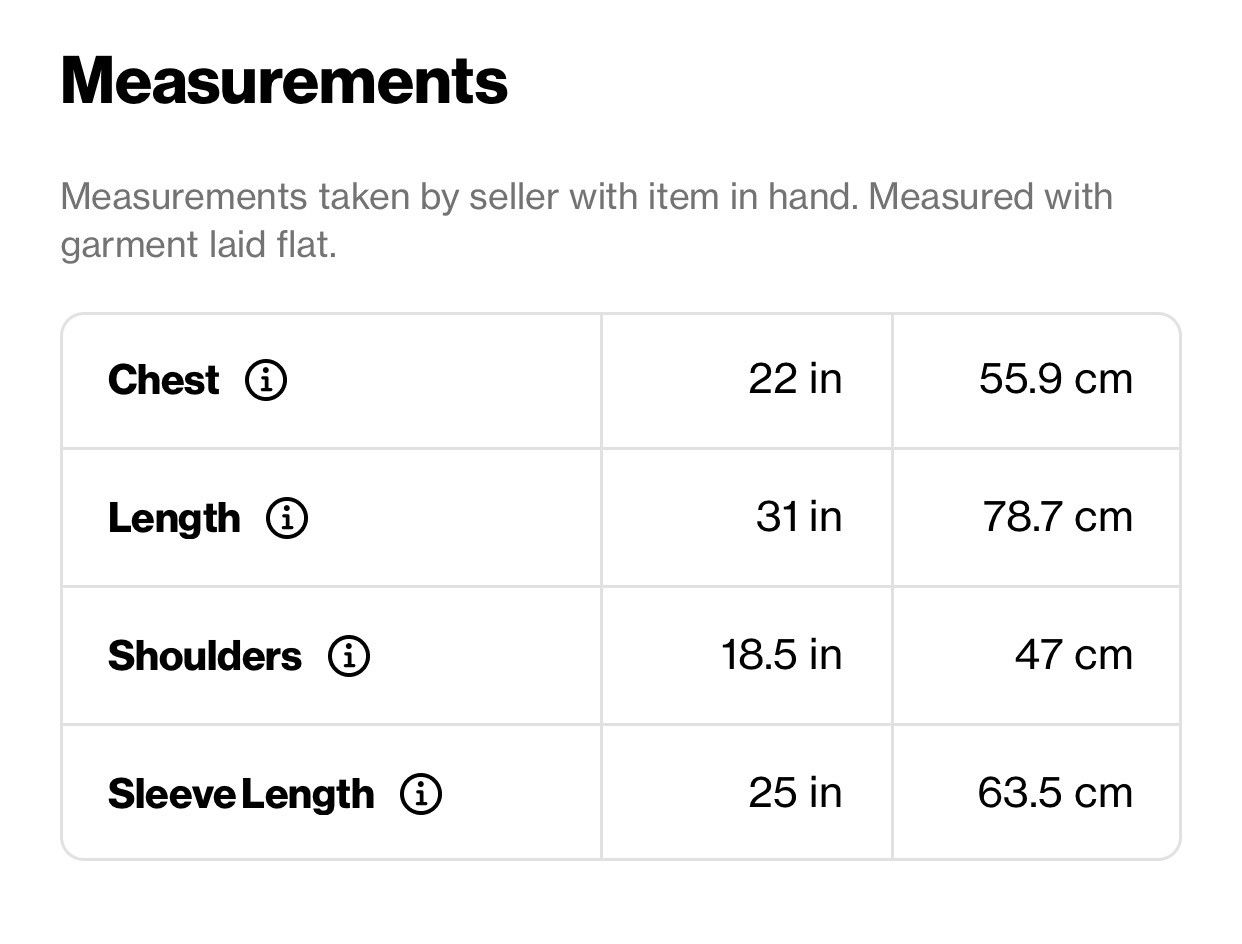Select the Shoulders row label

click(x=205, y=656)
